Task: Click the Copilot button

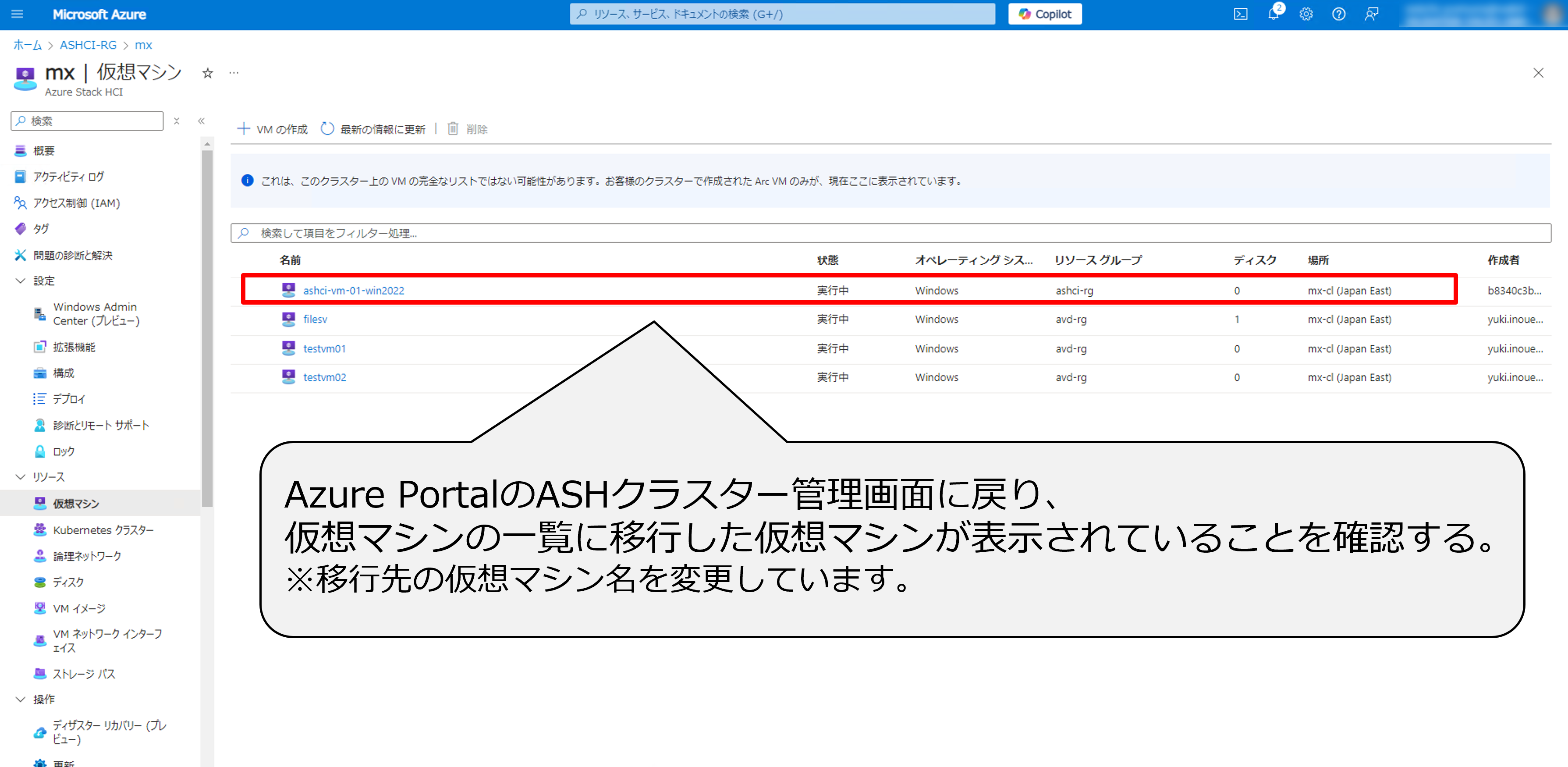Action: coord(1044,14)
